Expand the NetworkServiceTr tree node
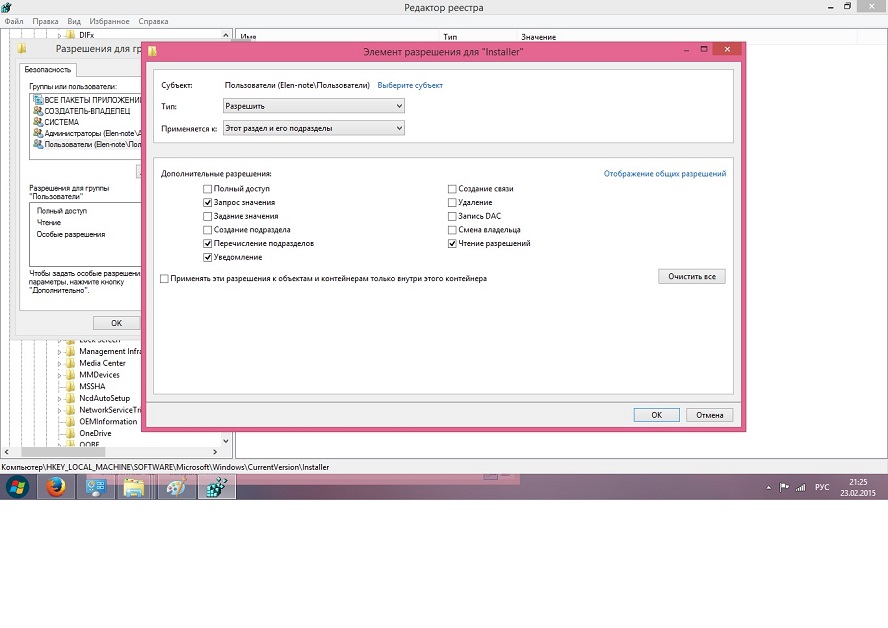This screenshot has height=628, width=888. 59,410
